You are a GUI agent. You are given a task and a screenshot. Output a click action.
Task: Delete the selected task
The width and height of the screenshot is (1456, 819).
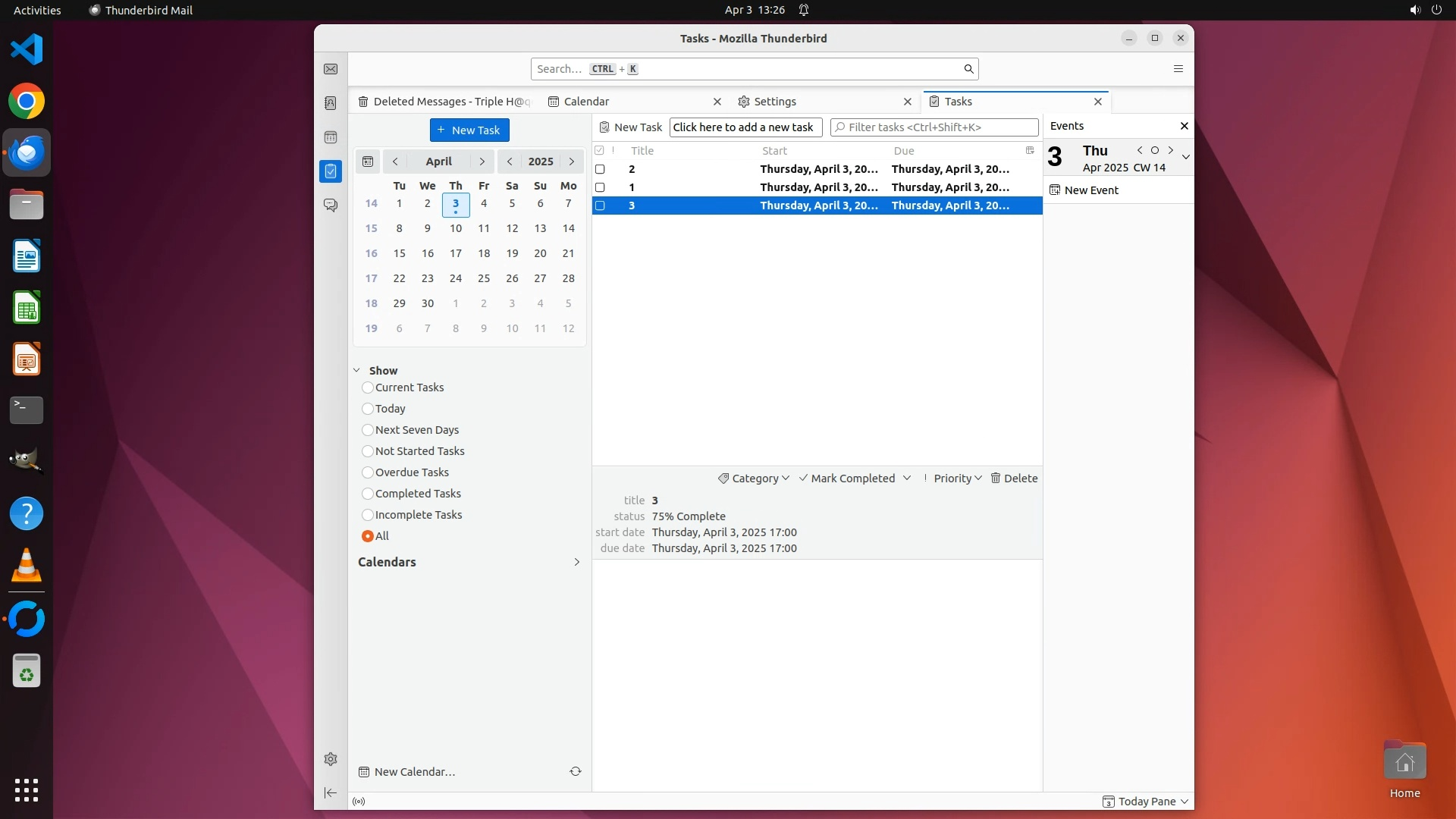coord(1014,479)
